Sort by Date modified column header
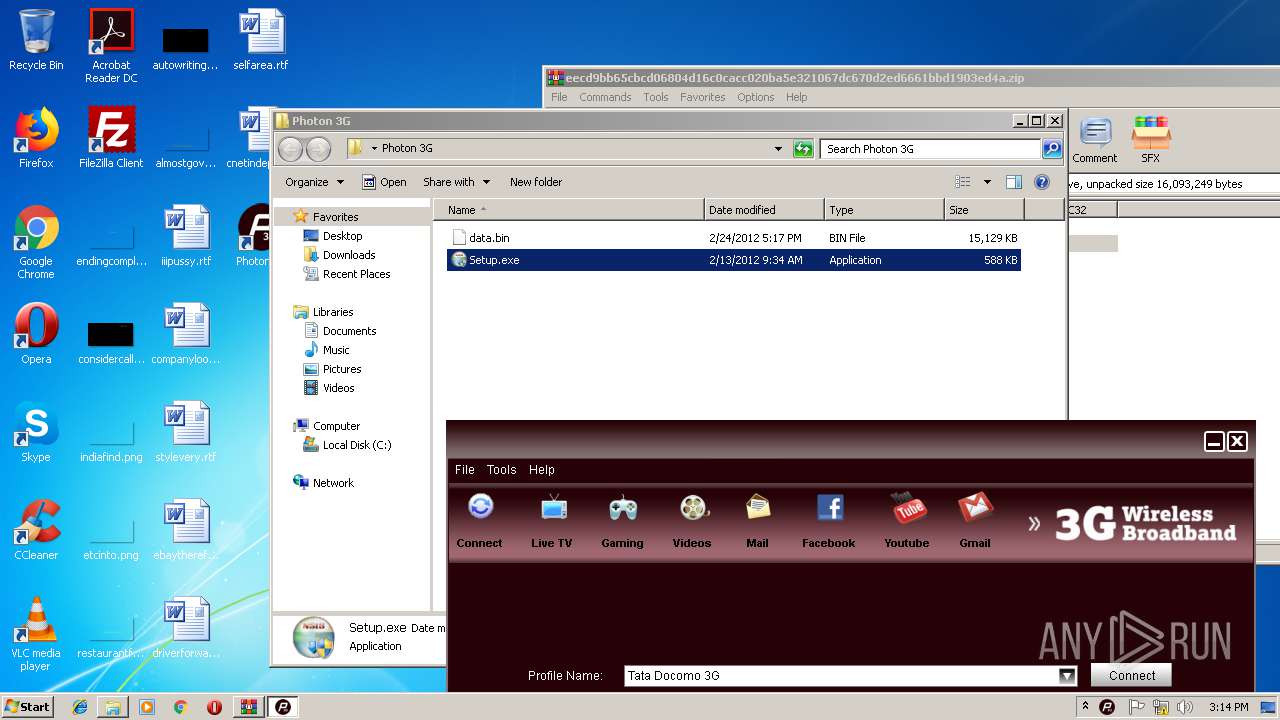Image resolution: width=1280 pixels, height=720 pixels. pyautogui.click(x=765, y=210)
